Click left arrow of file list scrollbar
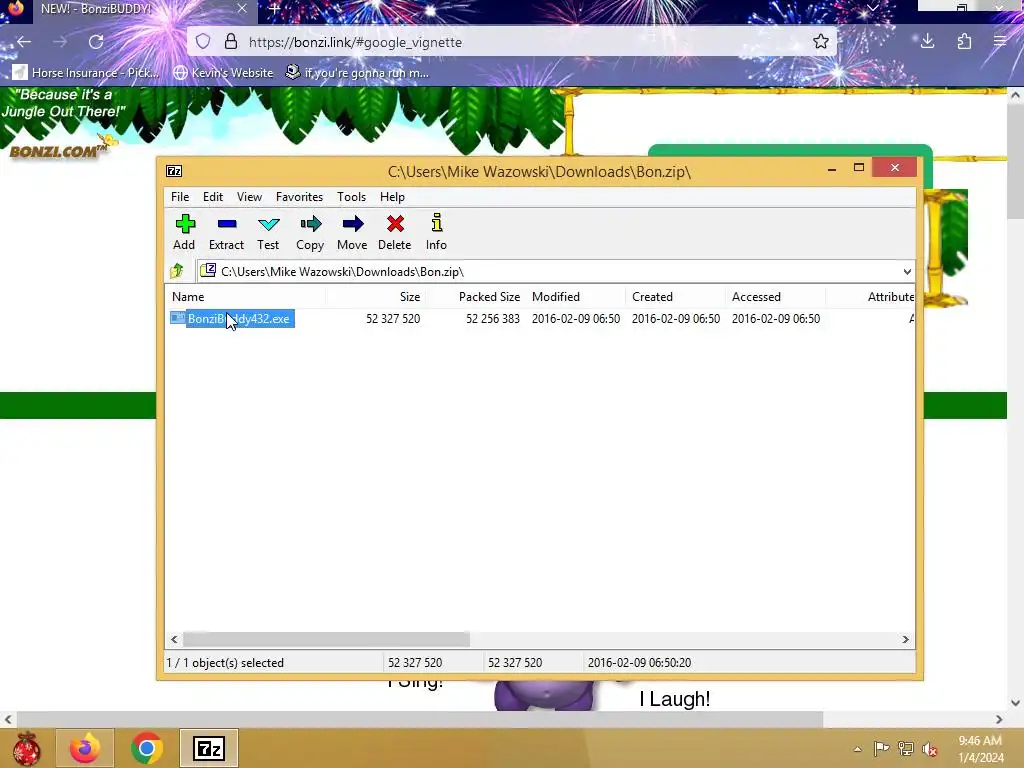 click(174, 639)
